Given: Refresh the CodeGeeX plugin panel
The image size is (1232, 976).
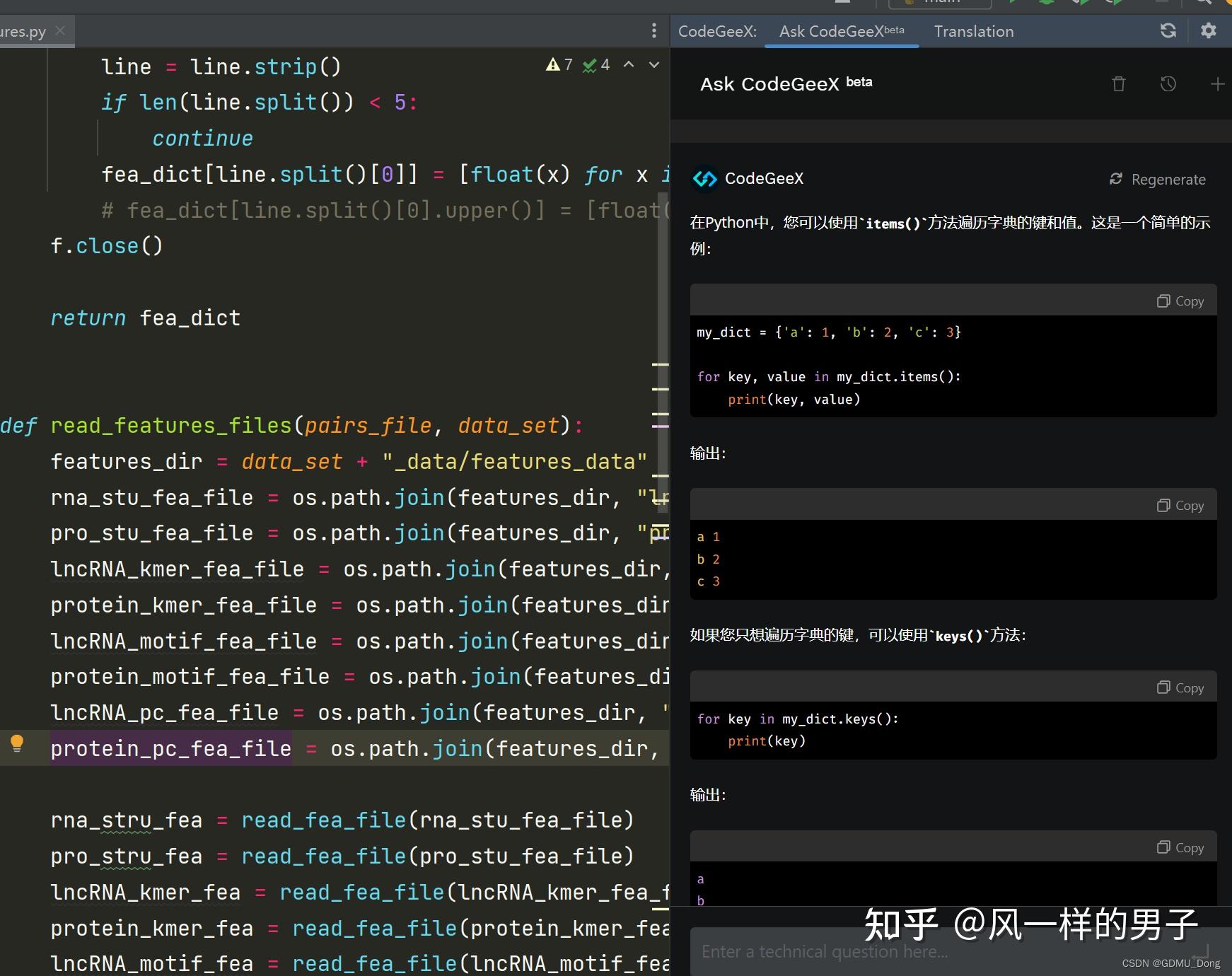Looking at the screenshot, I should [1168, 30].
